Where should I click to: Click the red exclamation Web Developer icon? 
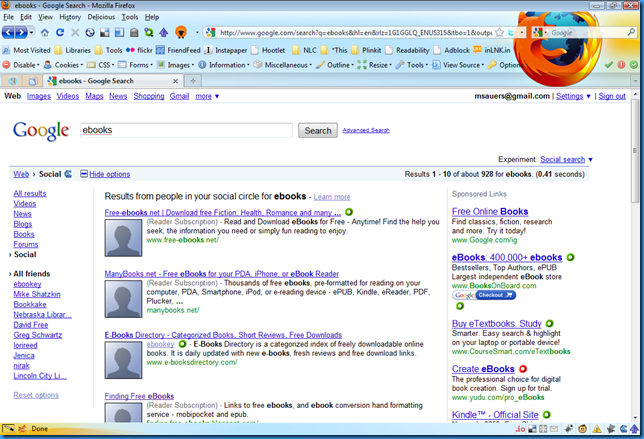click(621, 64)
